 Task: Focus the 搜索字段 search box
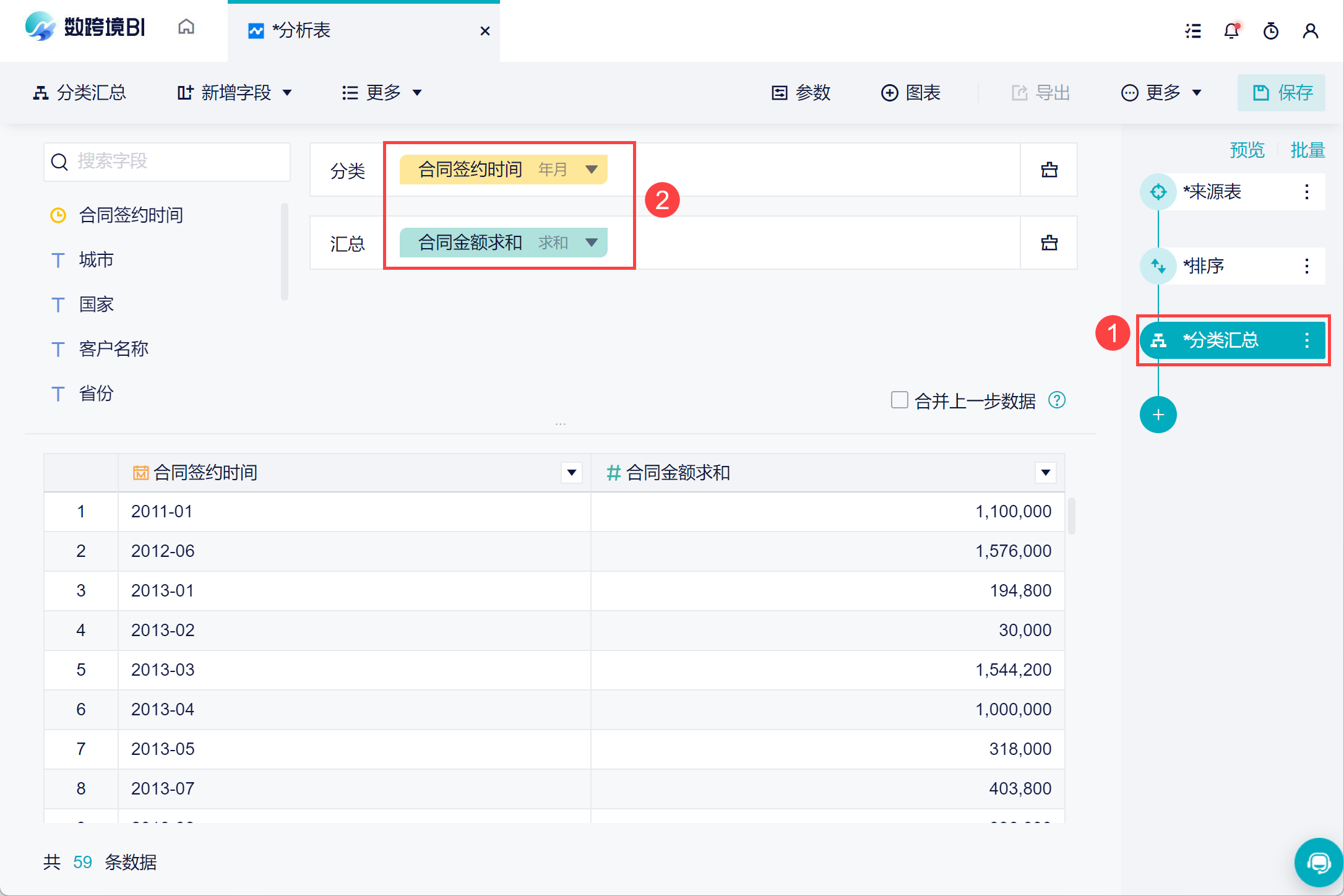[x=167, y=162]
